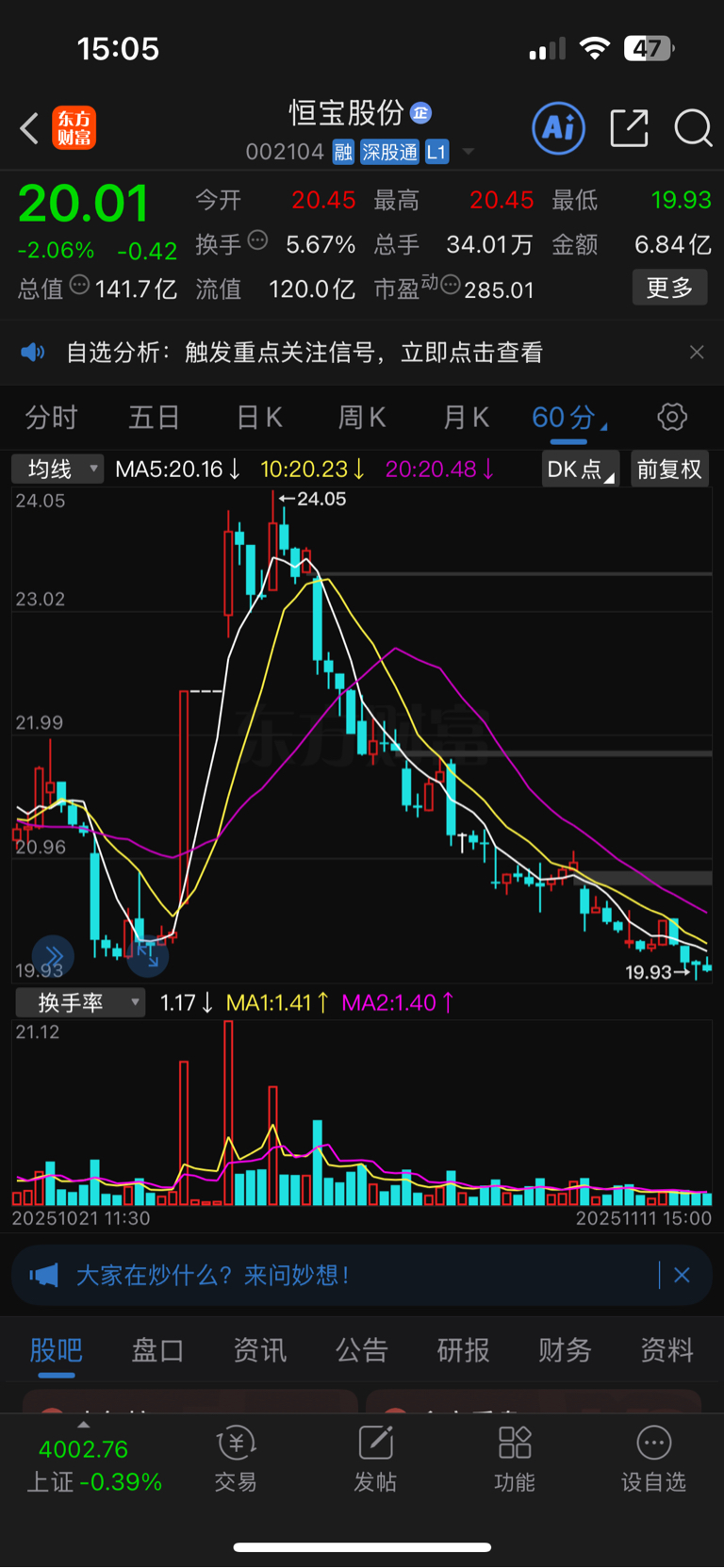The height and width of the screenshot is (1568, 724).
Task: Open the 自选分析 signal notice
Action: click(304, 353)
